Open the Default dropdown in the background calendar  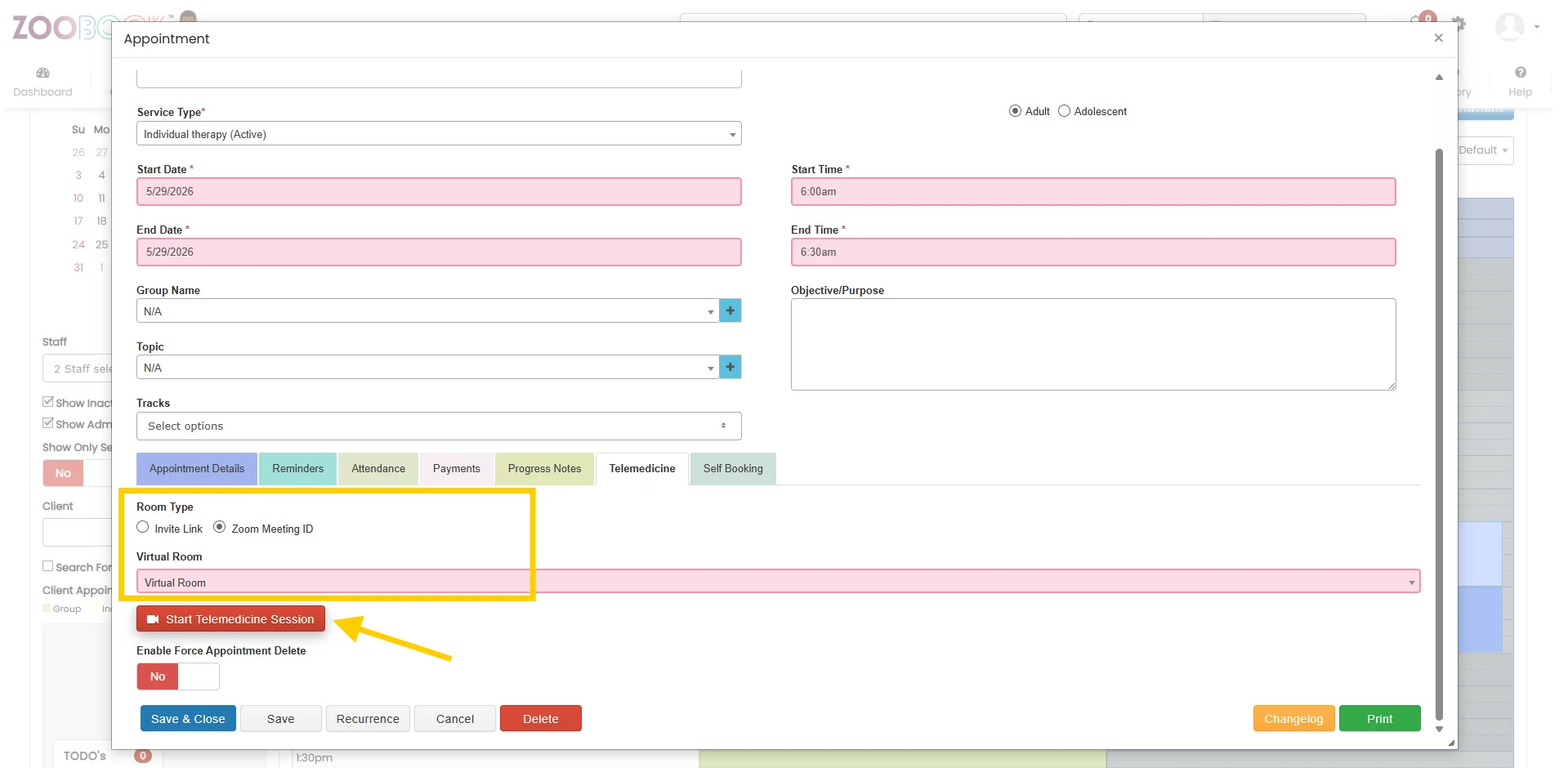coord(1484,150)
